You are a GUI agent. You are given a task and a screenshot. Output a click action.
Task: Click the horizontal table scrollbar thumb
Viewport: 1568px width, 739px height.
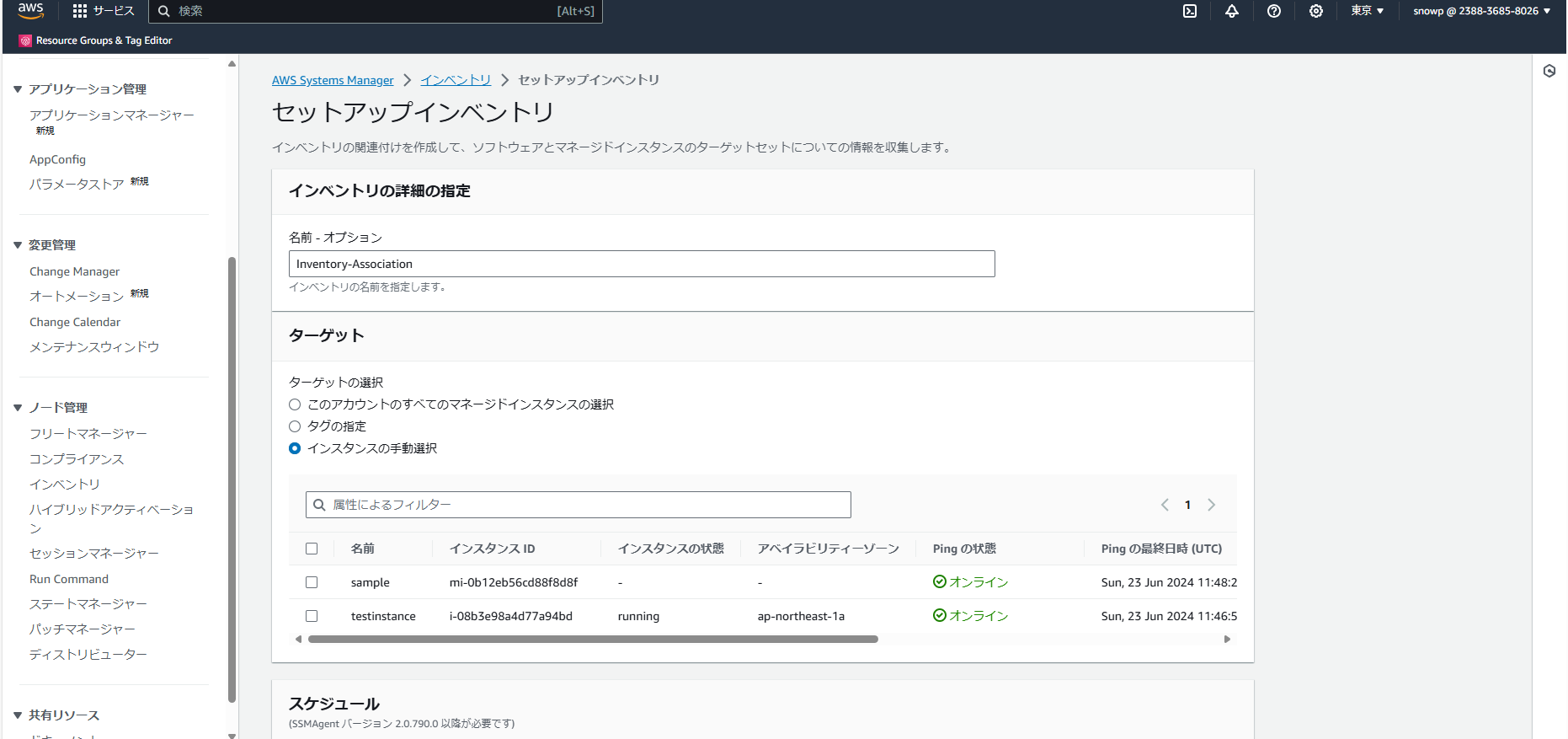pos(593,639)
